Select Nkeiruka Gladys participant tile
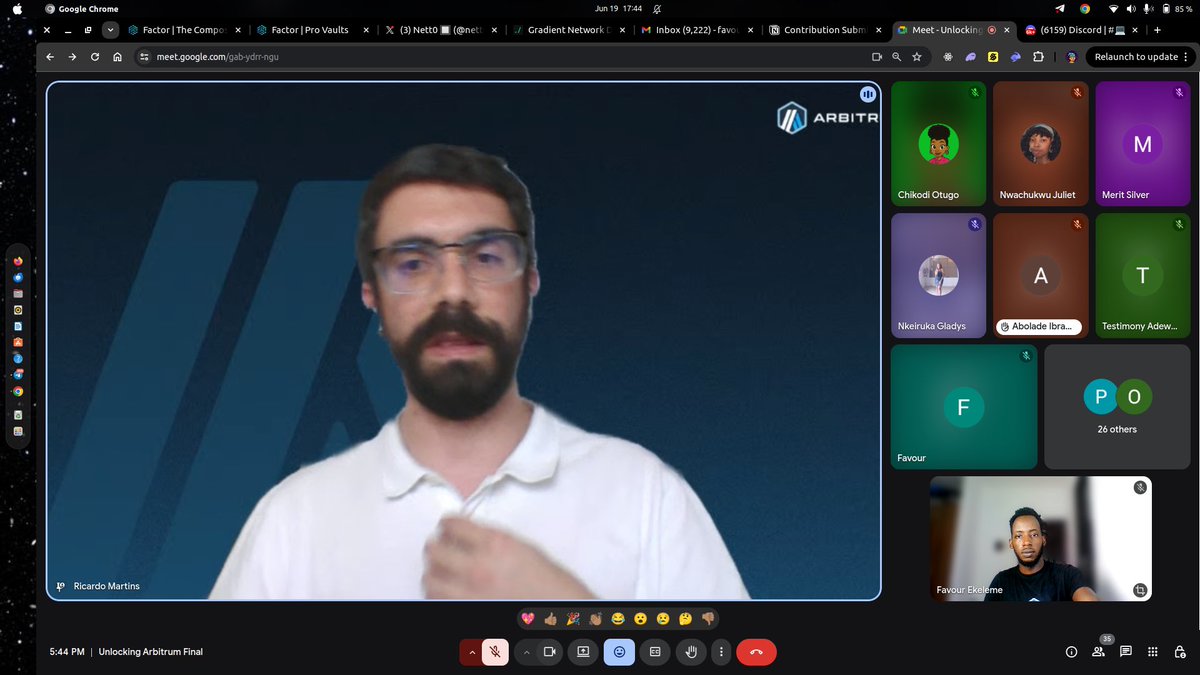Viewport: 1200px width, 675px height. 938,275
